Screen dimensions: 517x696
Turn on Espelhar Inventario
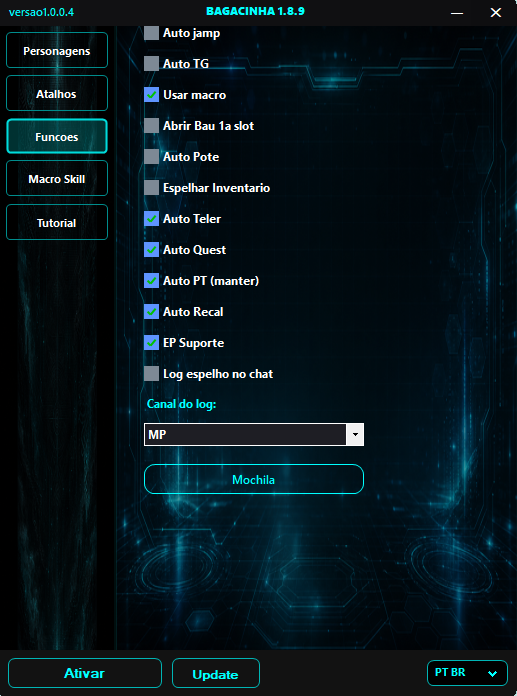point(151,188)
